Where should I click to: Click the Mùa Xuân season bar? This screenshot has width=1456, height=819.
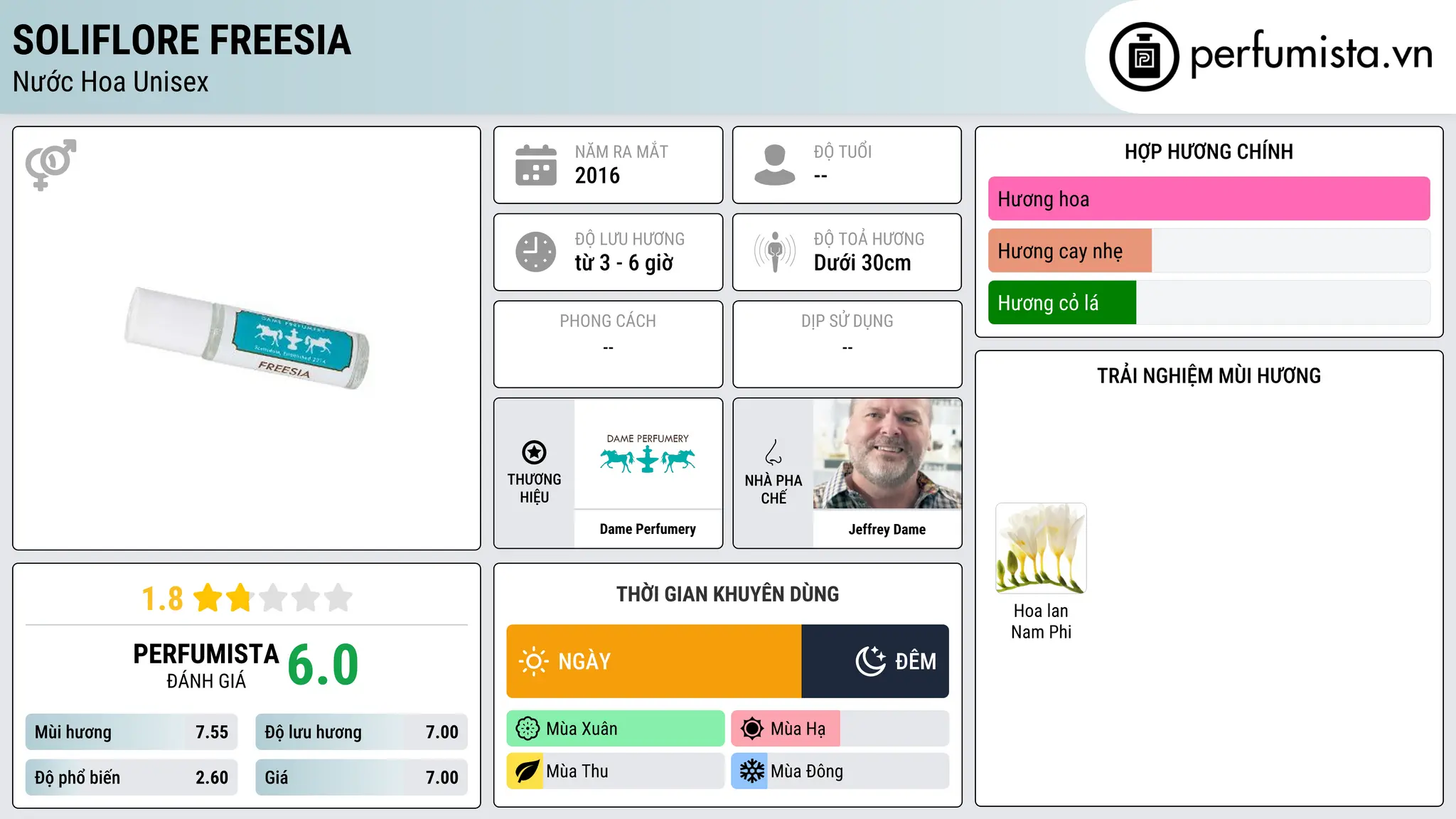[x=616, y=729]
